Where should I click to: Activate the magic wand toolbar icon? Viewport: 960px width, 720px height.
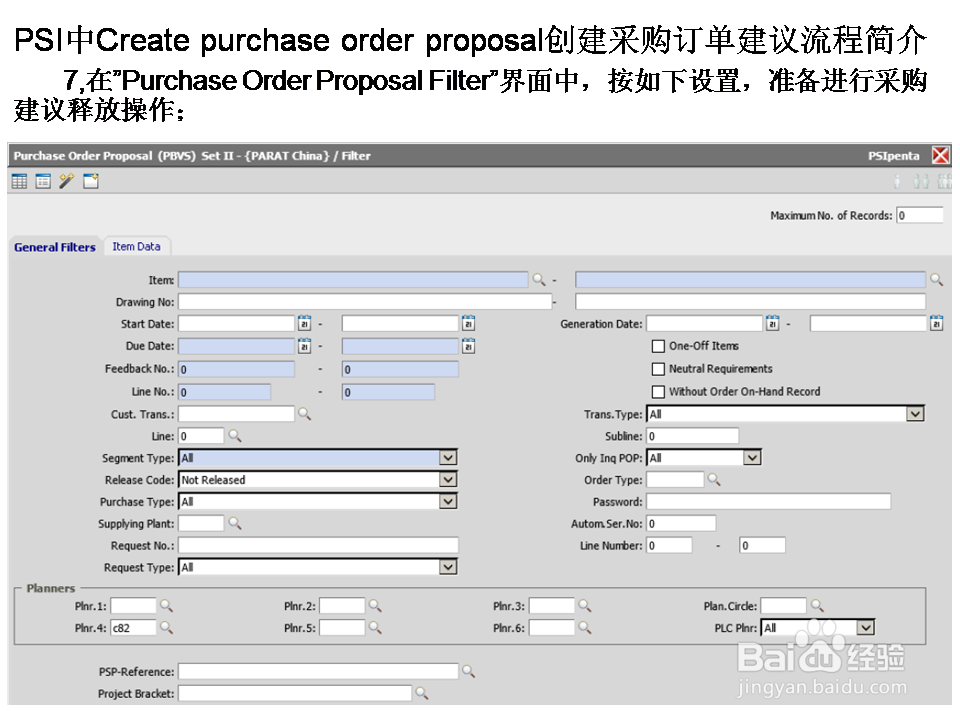click(x=66, y=181)
